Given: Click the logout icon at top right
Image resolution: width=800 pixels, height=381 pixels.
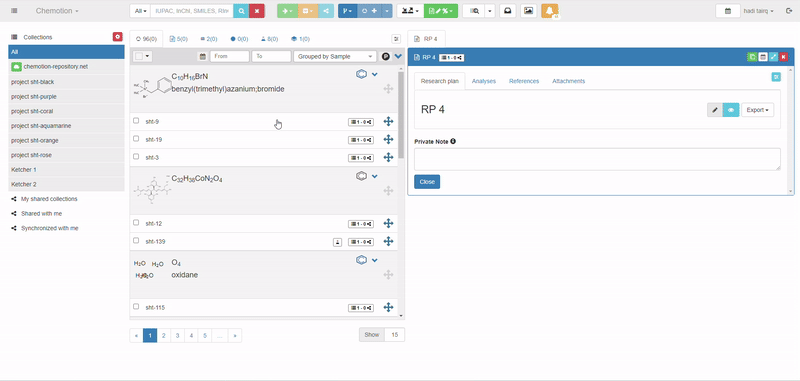Looking at the screenshot, I should click(789, 11).
